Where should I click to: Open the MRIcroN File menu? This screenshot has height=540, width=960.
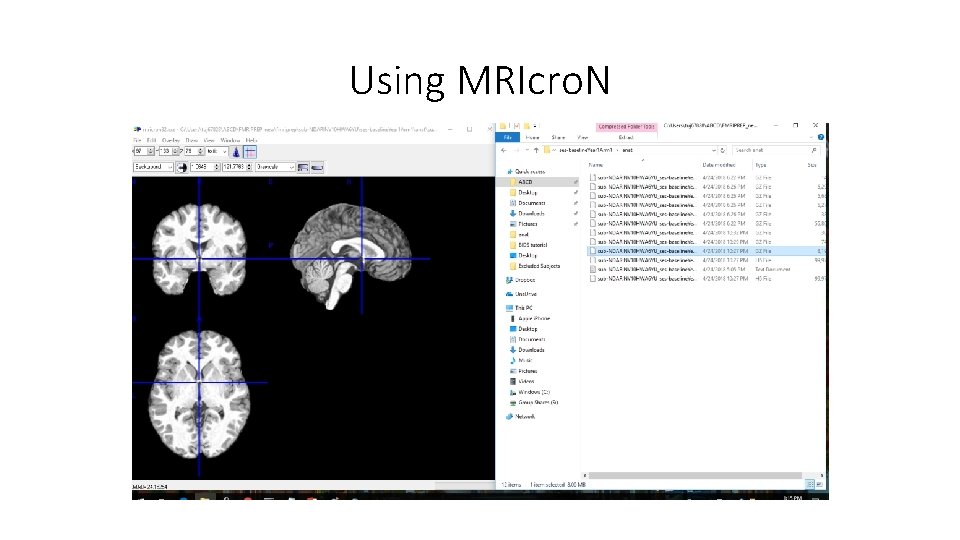(137, 140)
